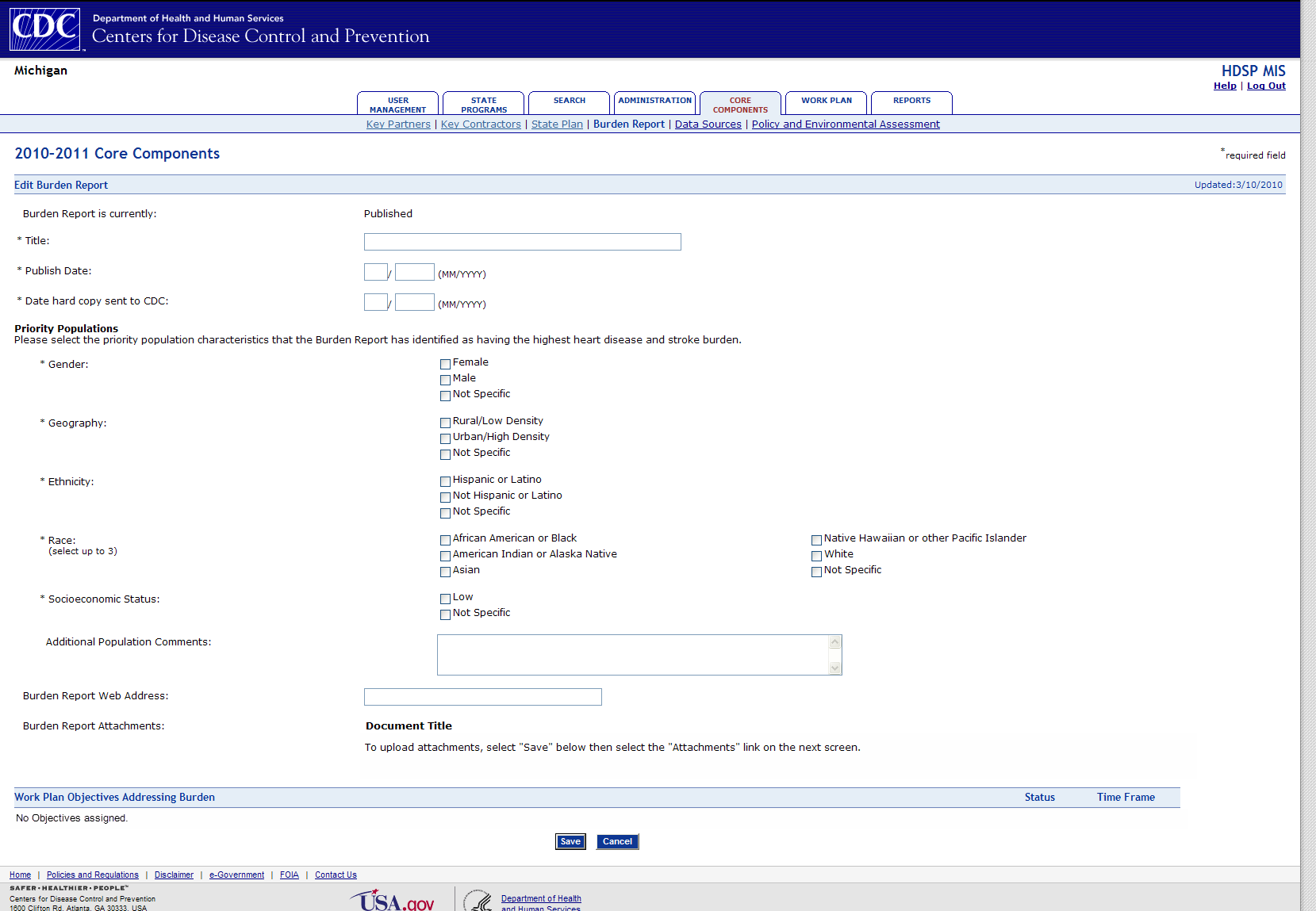Check the Female gender checkbox

point(445,364)
